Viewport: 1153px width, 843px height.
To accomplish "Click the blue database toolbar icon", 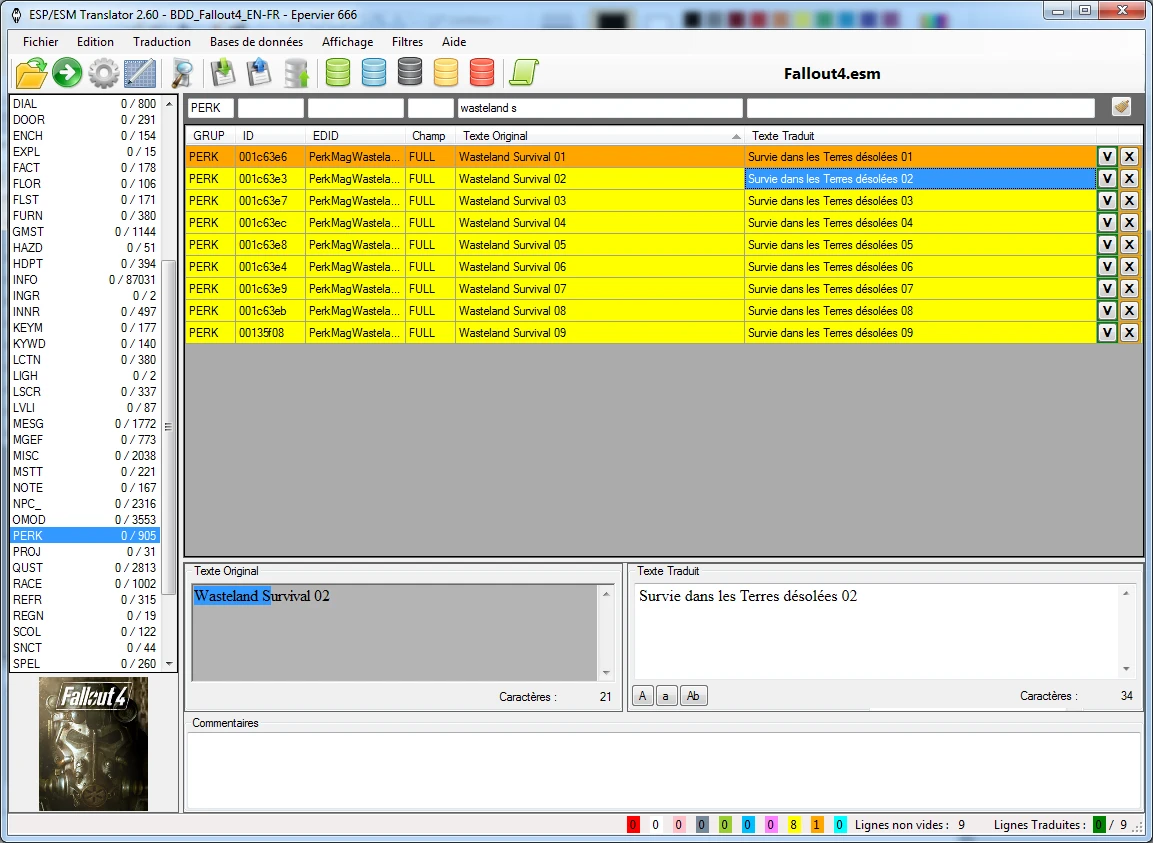I will tap(374, 72).
